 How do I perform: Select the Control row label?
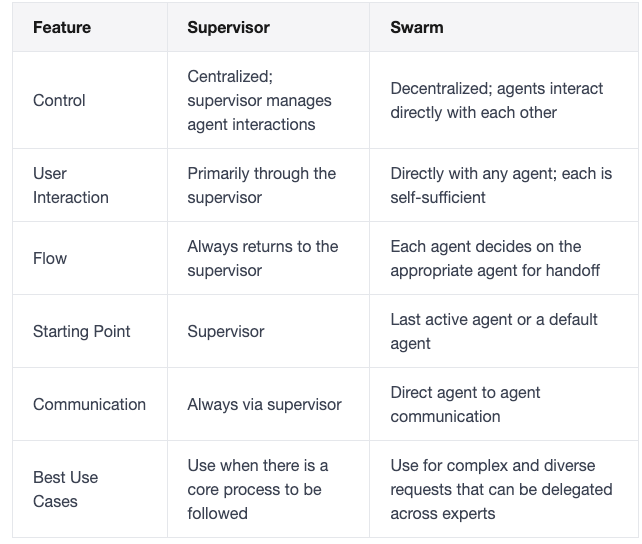[x=59, y=100]
